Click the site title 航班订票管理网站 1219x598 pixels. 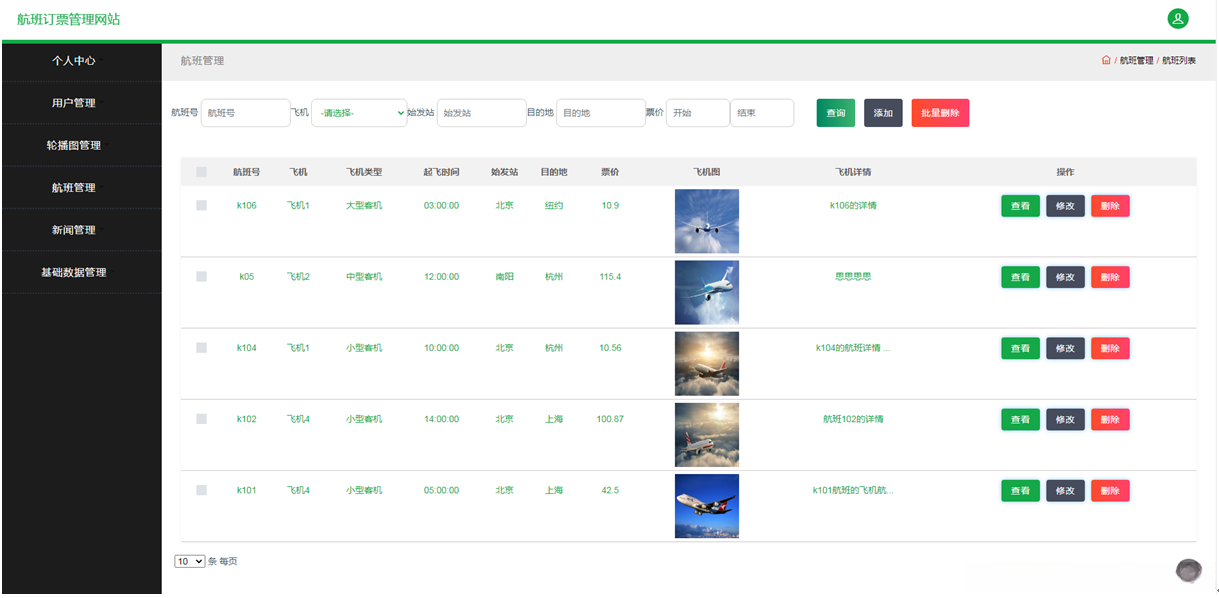(69, 19)
